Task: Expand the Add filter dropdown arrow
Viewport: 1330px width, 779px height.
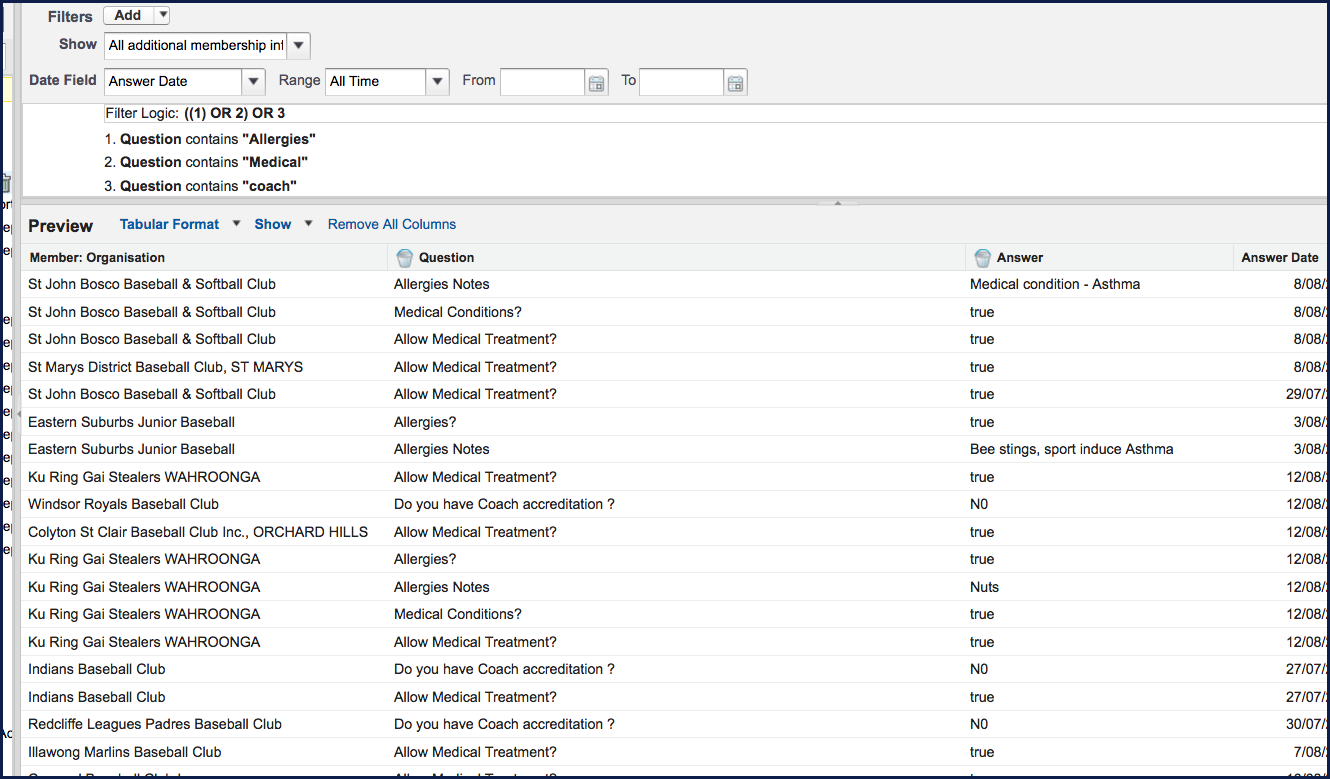Action: click(163, 15)
